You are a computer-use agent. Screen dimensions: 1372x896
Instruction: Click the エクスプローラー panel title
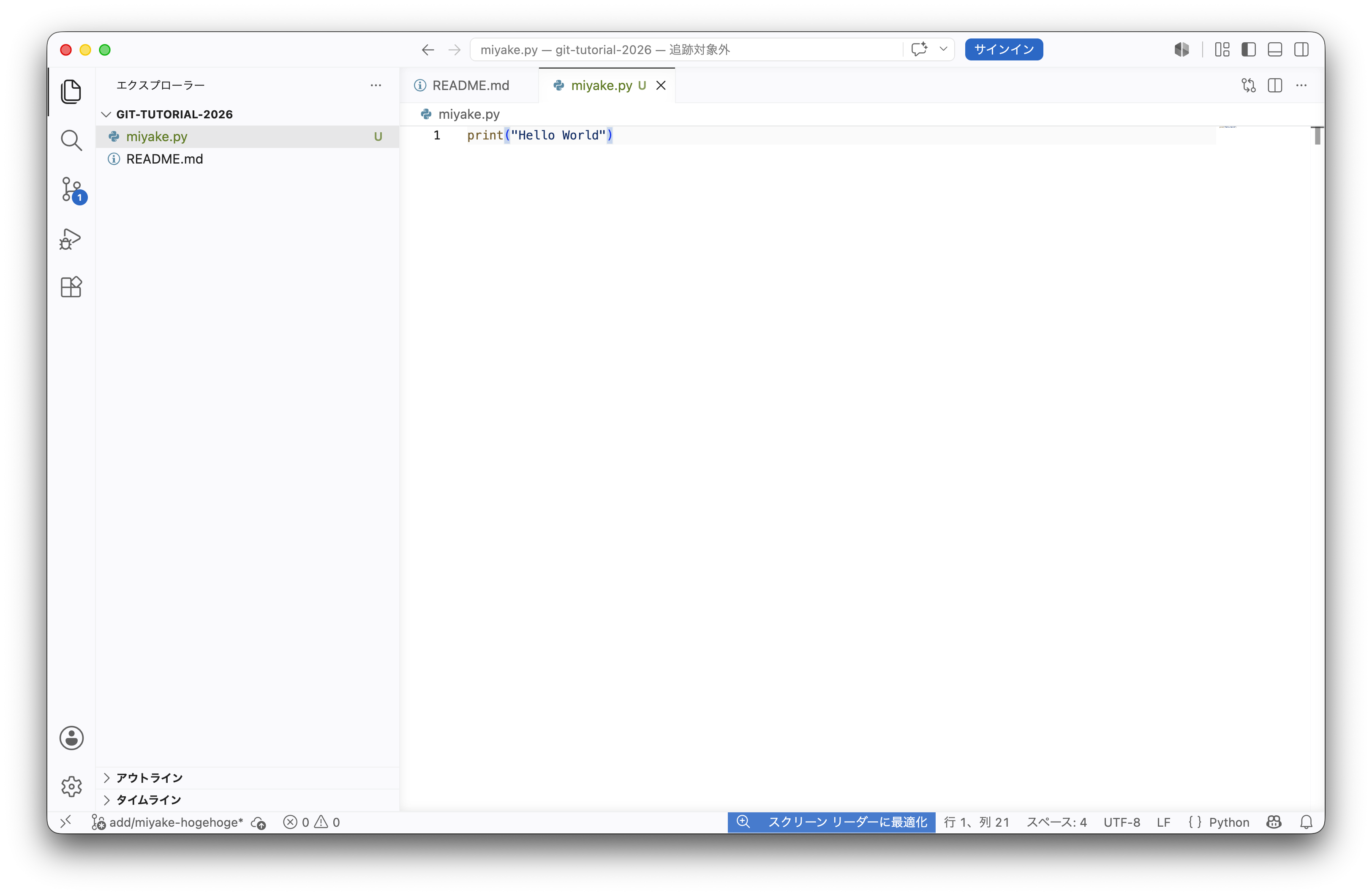click(x=160, y=85)
